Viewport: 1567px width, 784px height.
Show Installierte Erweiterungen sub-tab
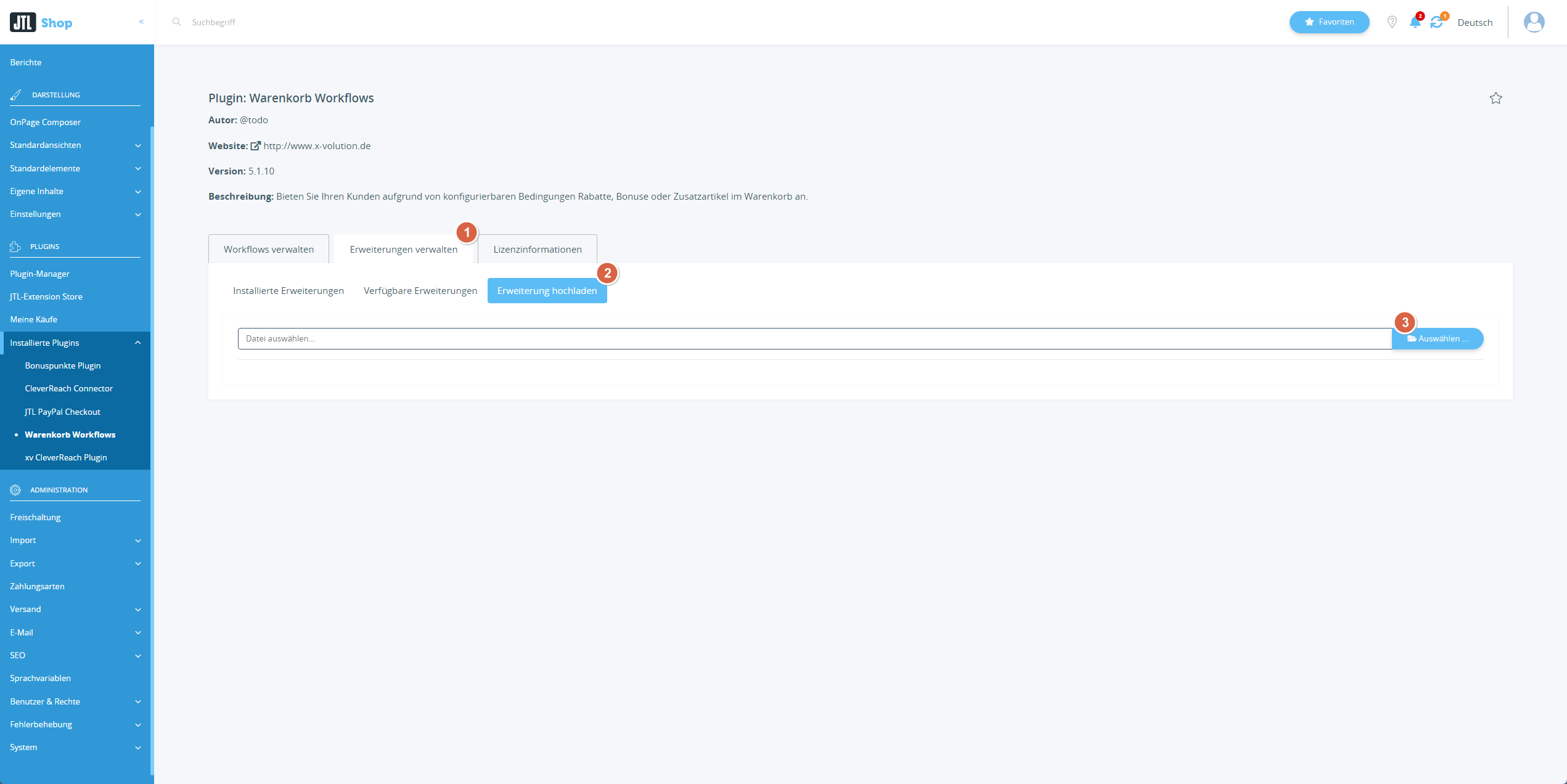point(288,291)
